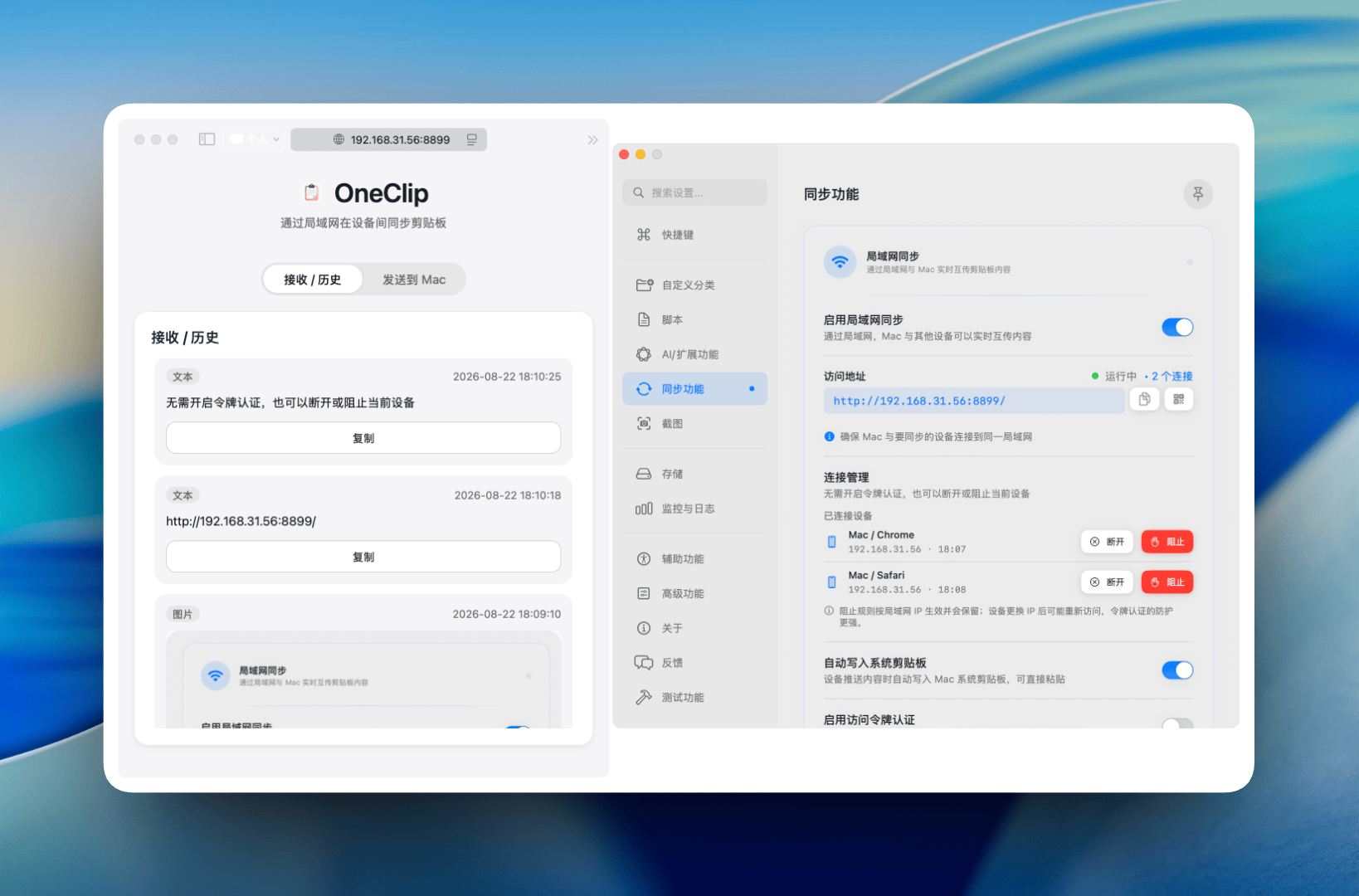Click the 关于 info icon

pos(644,628)
